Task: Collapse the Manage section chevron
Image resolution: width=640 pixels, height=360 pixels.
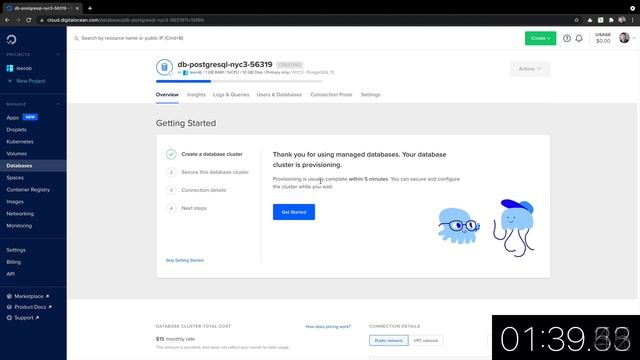Action: (58, 104)
